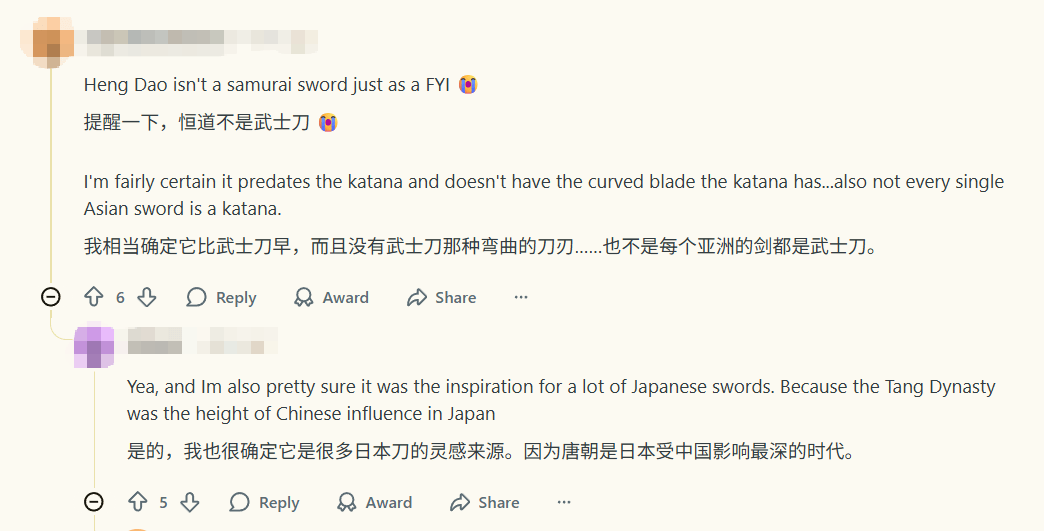
Task: Upvote the Heng Dao samurai sword comment
Action: coord(94,297)
